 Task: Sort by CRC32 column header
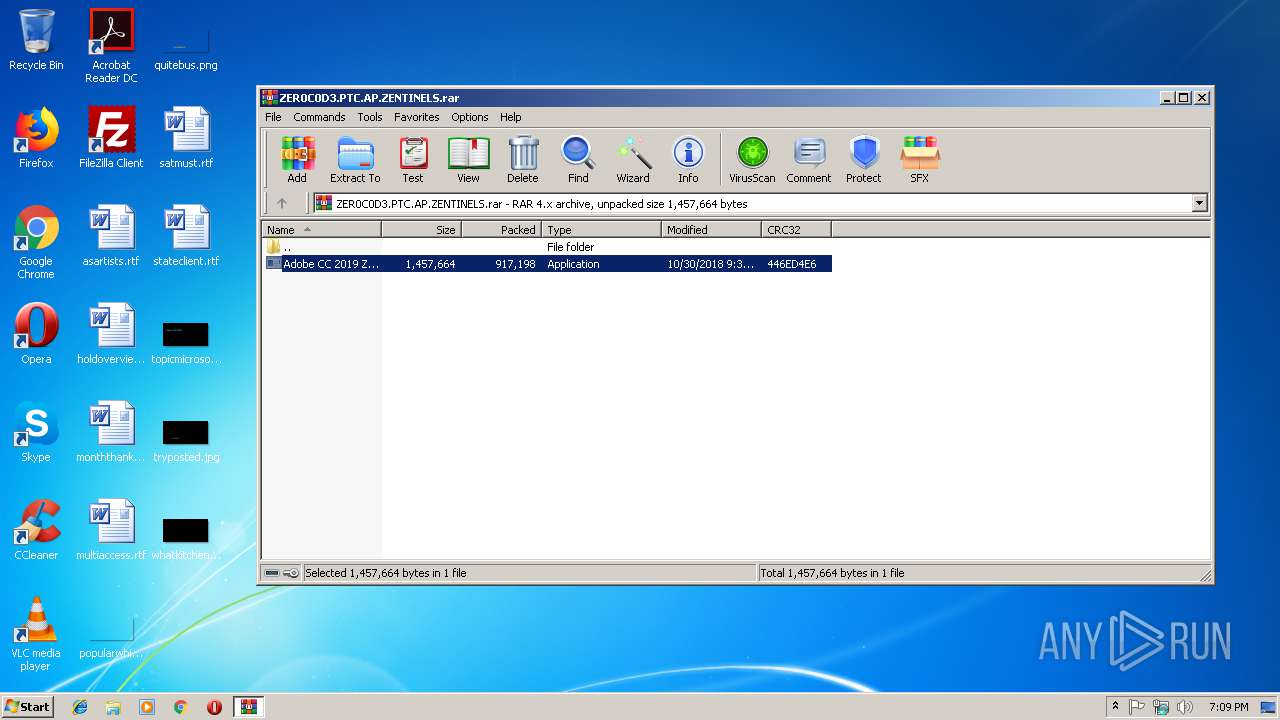click(x=796, y=230)
